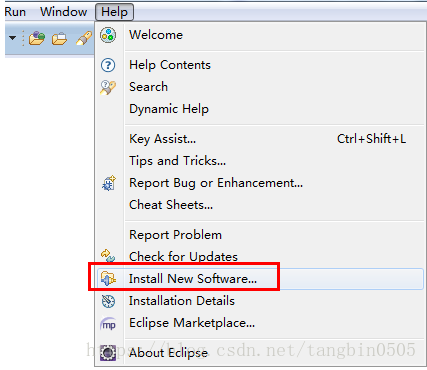Click the Open Task folder toolbar icon

click(x=59, y=39)
